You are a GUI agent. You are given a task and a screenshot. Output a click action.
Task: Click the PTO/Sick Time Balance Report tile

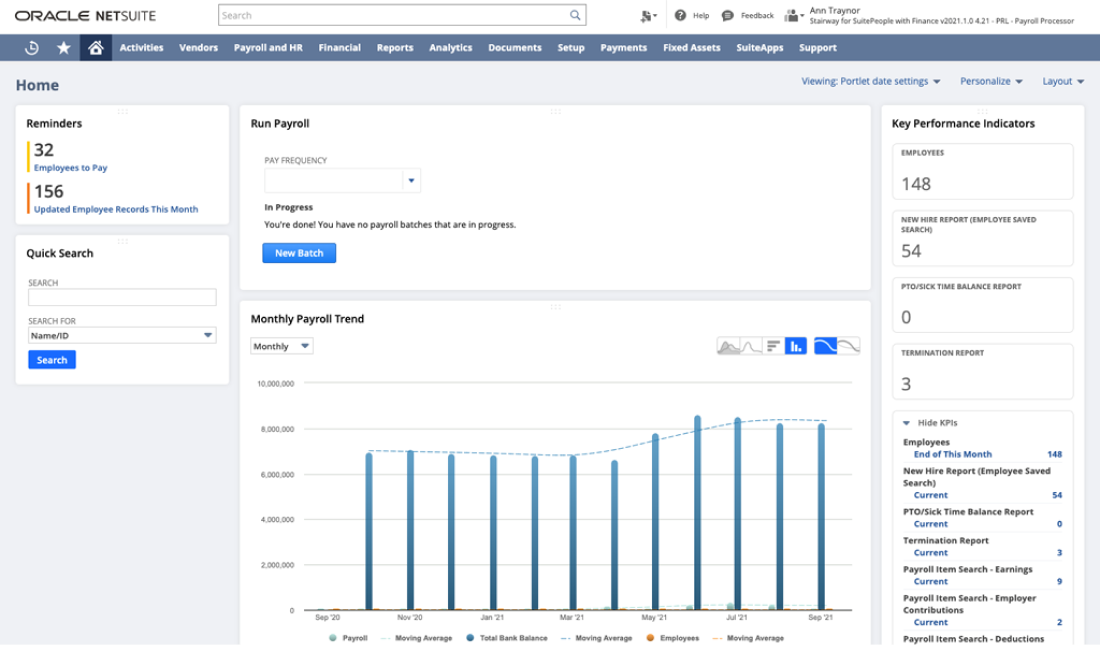coord(982,305)
